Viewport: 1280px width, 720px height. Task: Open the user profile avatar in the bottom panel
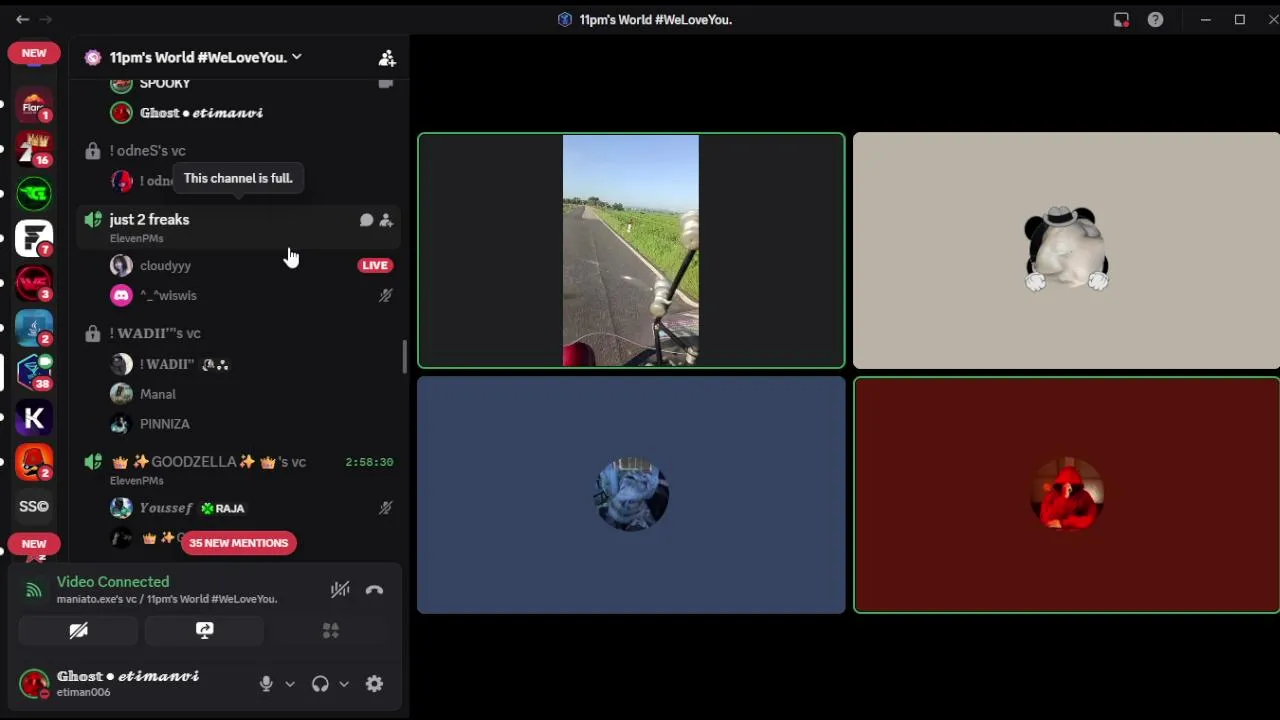tap(34, 684)
